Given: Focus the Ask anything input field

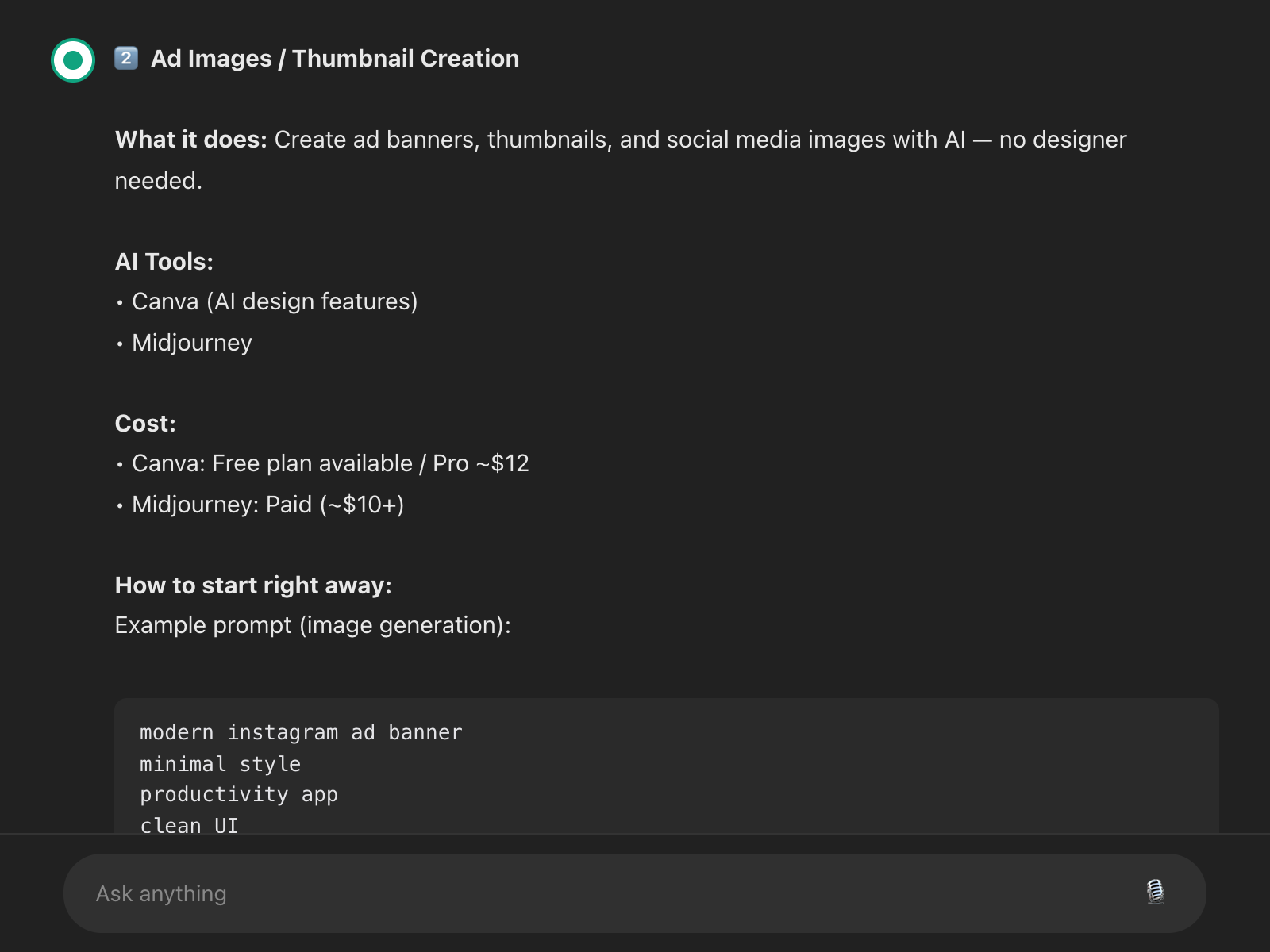Looking at the screenshot, I should click(603, 893).
